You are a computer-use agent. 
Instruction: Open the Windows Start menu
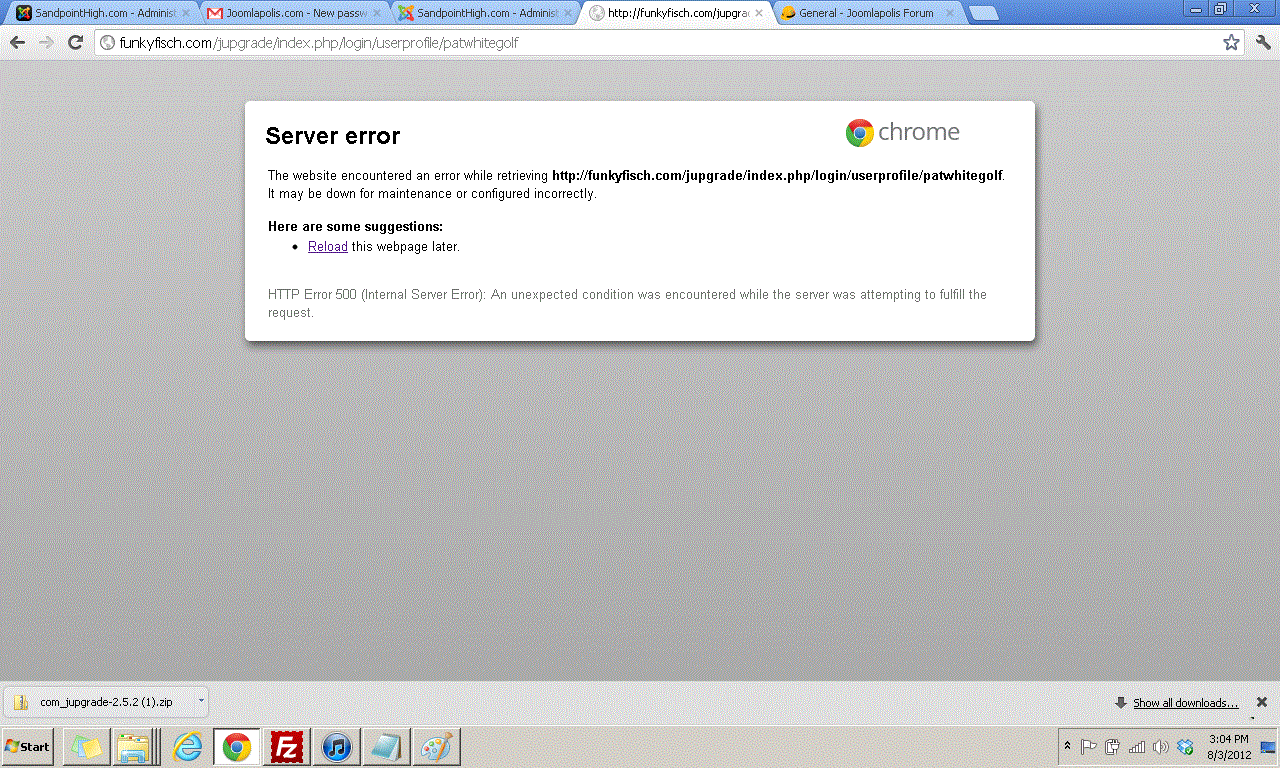pos(28,747)
